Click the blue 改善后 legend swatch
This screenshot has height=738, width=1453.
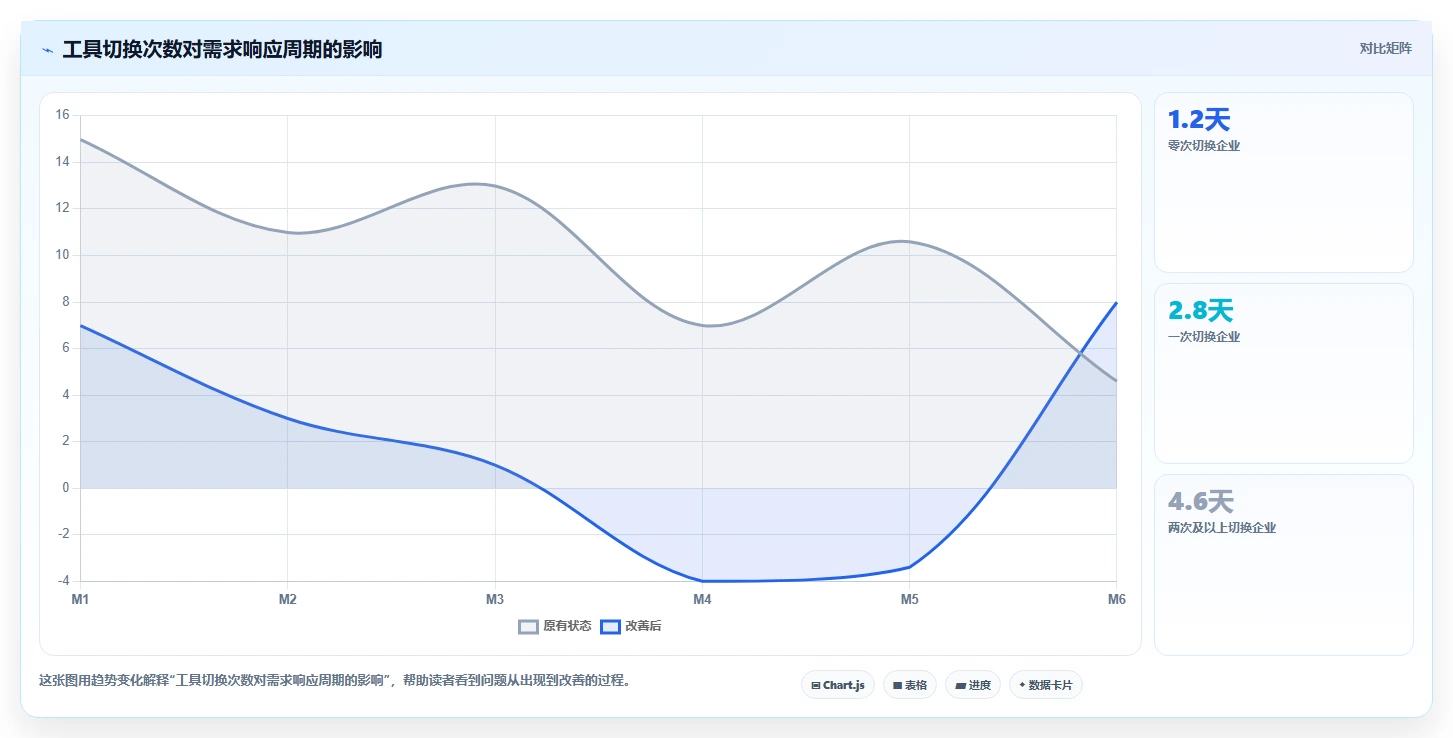(611, 627)
